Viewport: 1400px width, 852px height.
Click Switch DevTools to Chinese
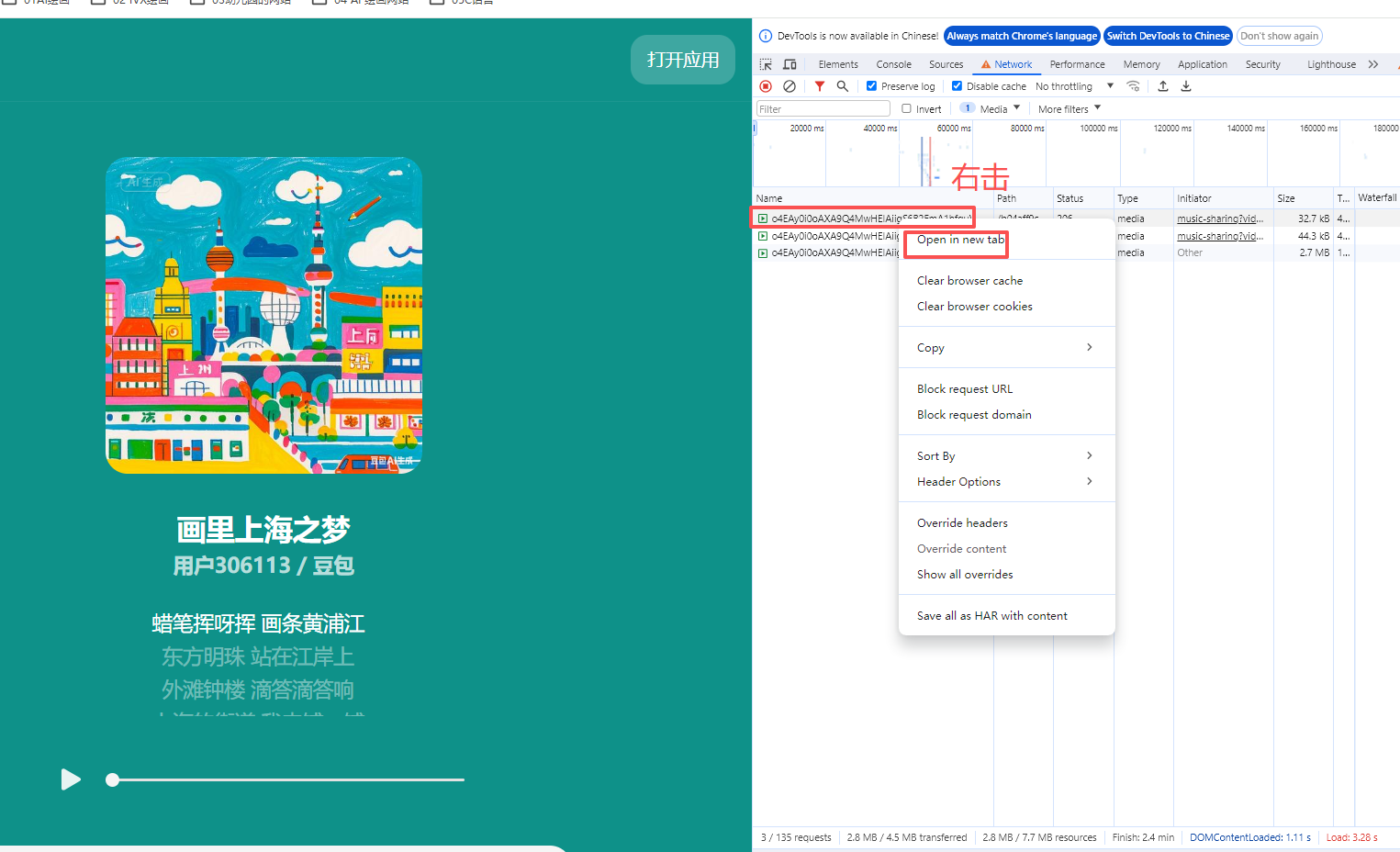click(1168, 36)
